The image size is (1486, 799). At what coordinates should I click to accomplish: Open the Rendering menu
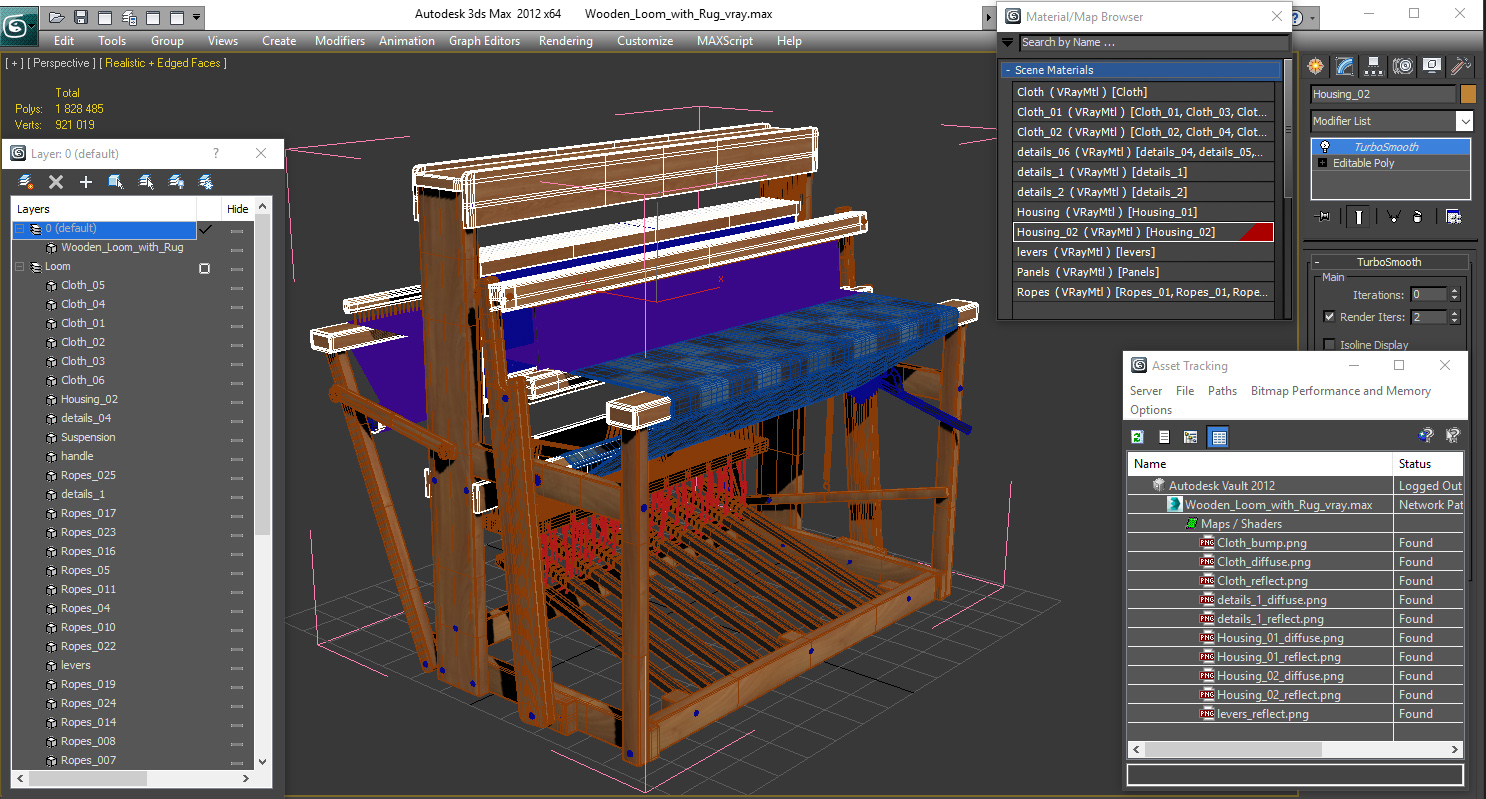click(x=565, y=41)
